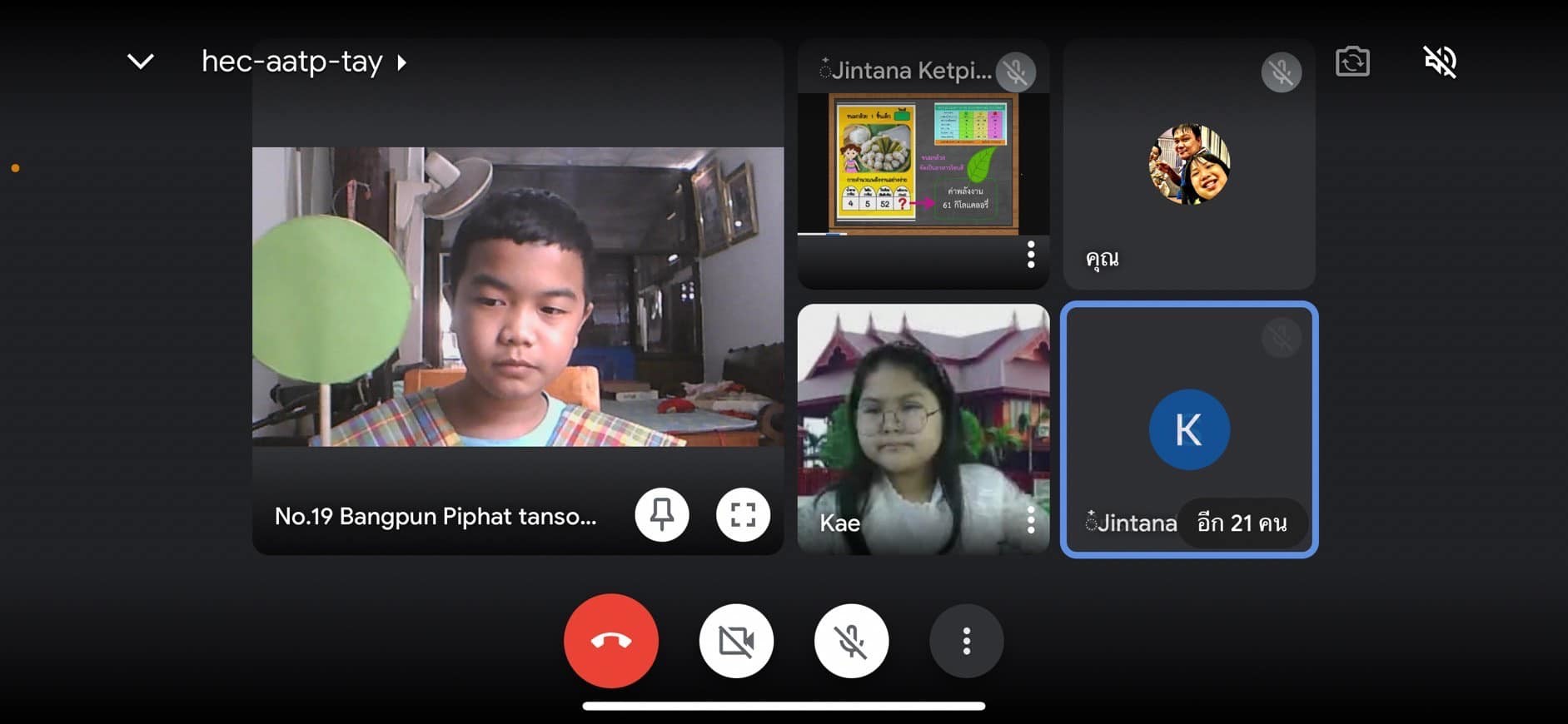Viewport: 1568px width, 724px height.
Task: End the call with red hang-up button
Action: pyautogui.click(x=611, y=641)
